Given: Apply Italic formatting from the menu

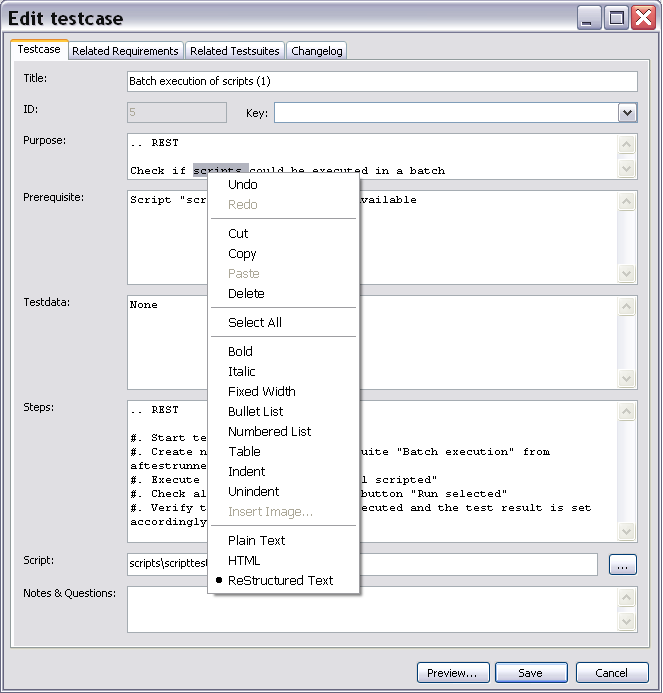Looking at the screenshot, I should pyautogui.click(x=283, y=372).
